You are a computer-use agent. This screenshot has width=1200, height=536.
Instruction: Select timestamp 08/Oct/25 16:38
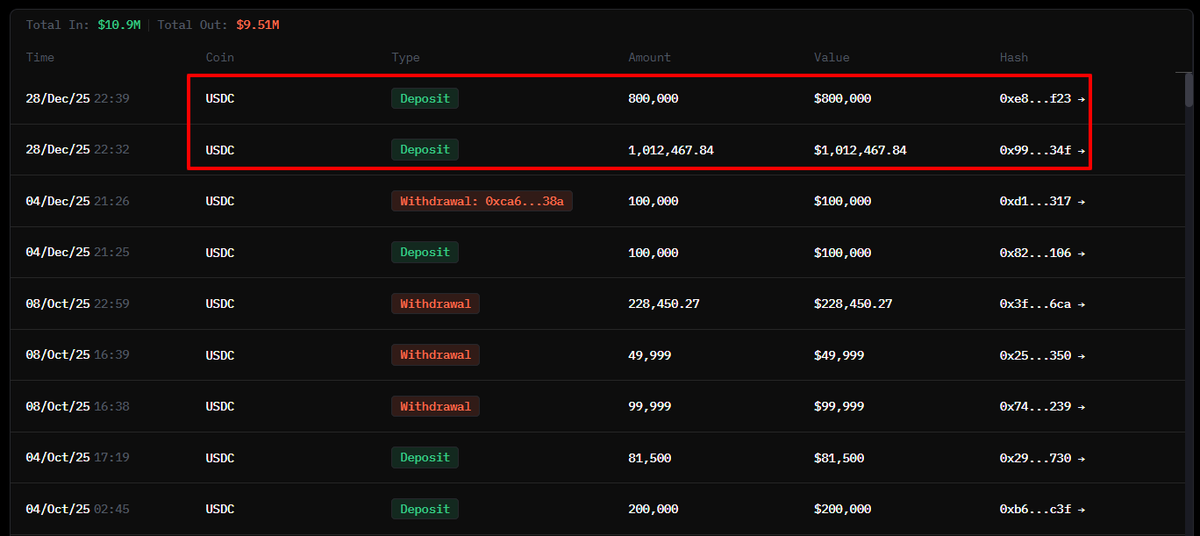click(78, 407)
